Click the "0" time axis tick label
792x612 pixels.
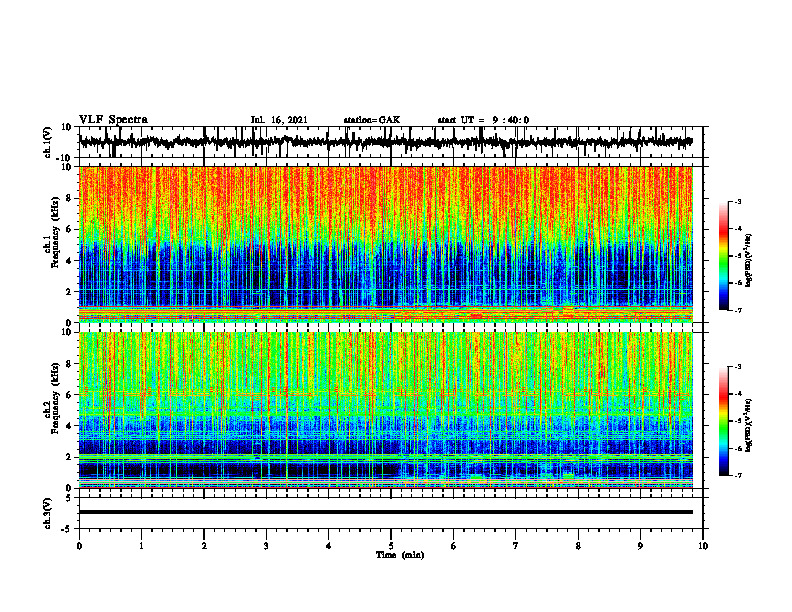79,546
